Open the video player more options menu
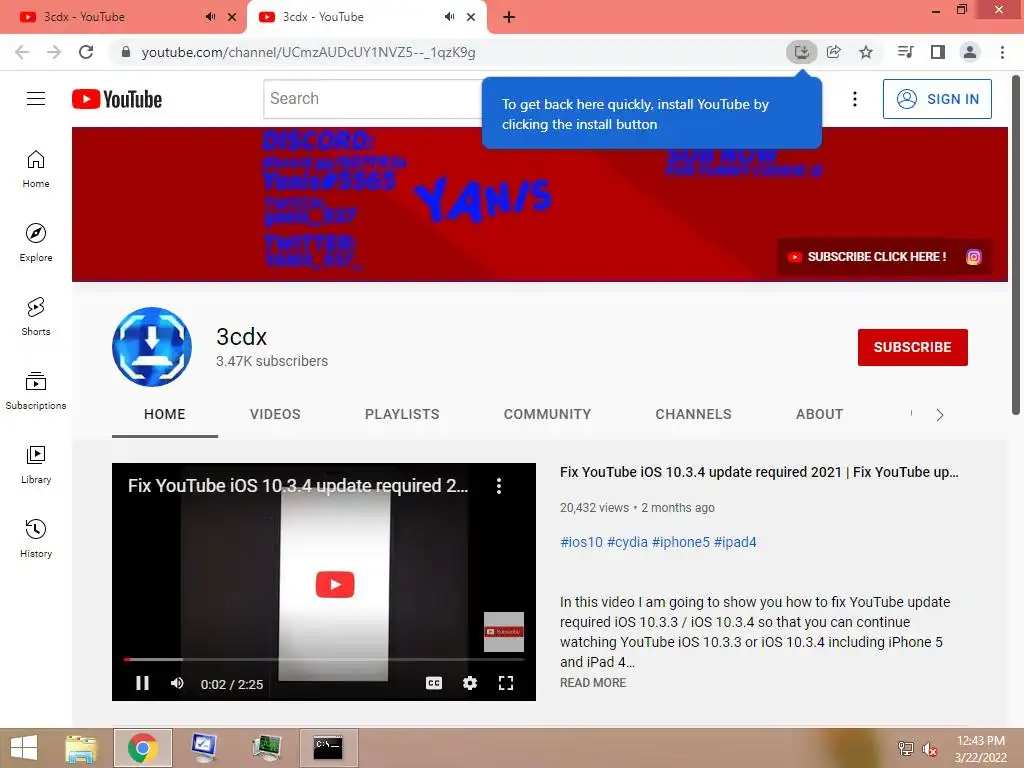Viewport: 1024px width, 768px height. point(499,486)
